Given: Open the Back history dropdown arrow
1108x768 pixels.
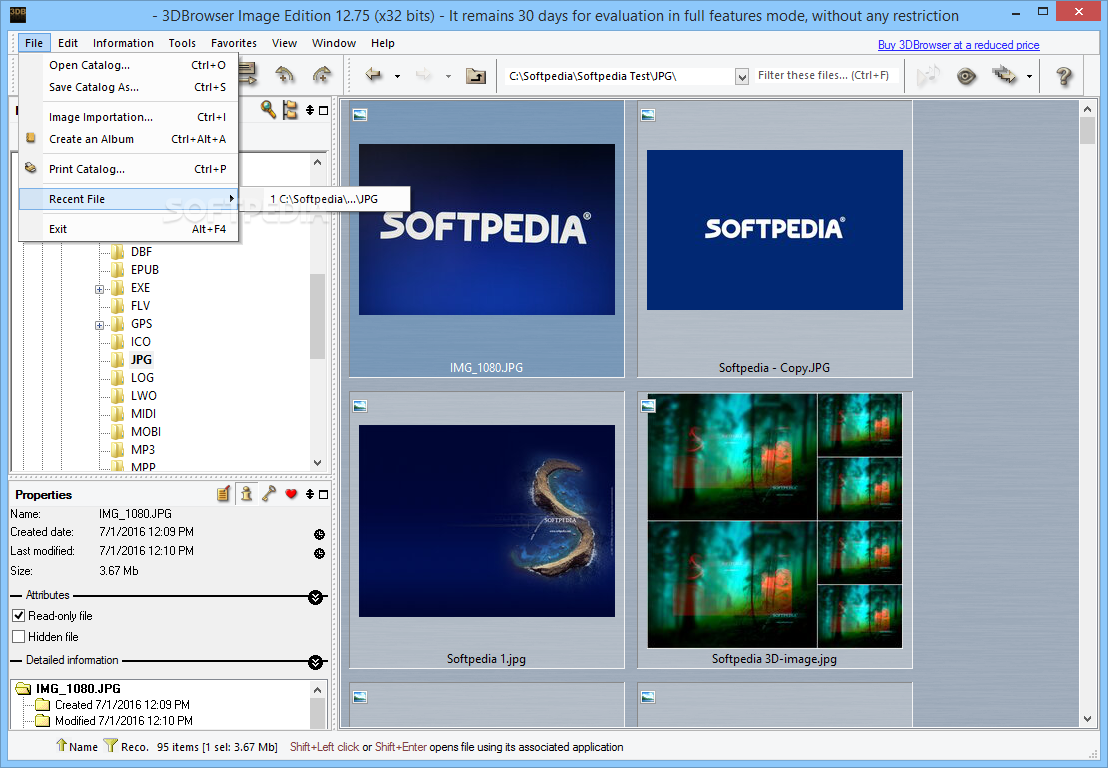Looking at the screenshot, I should click(x=397, y=76).
